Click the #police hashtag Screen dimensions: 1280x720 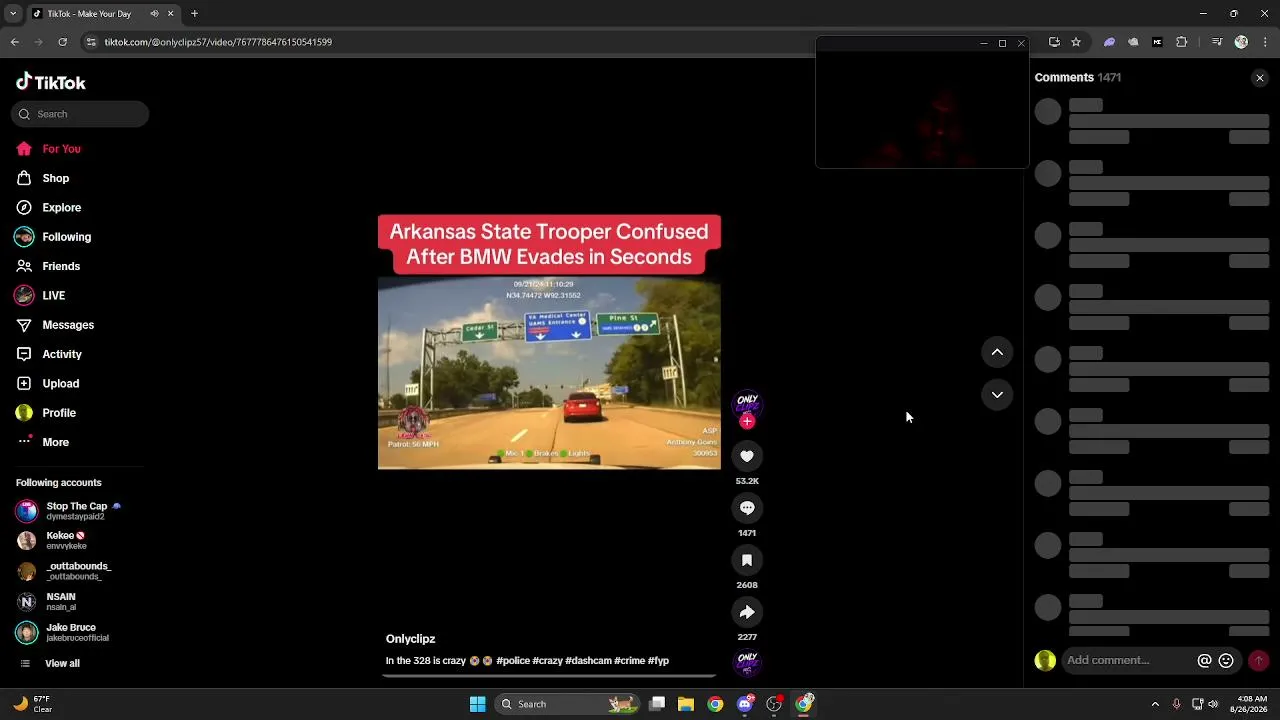tap(513, 661)
